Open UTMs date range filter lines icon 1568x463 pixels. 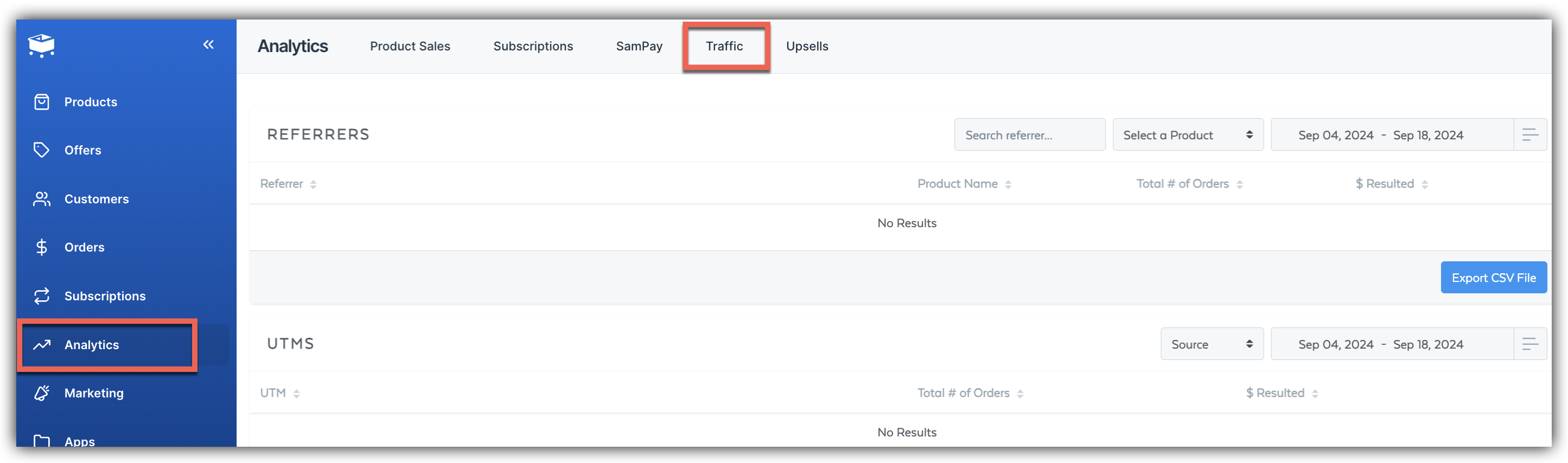1529,344
